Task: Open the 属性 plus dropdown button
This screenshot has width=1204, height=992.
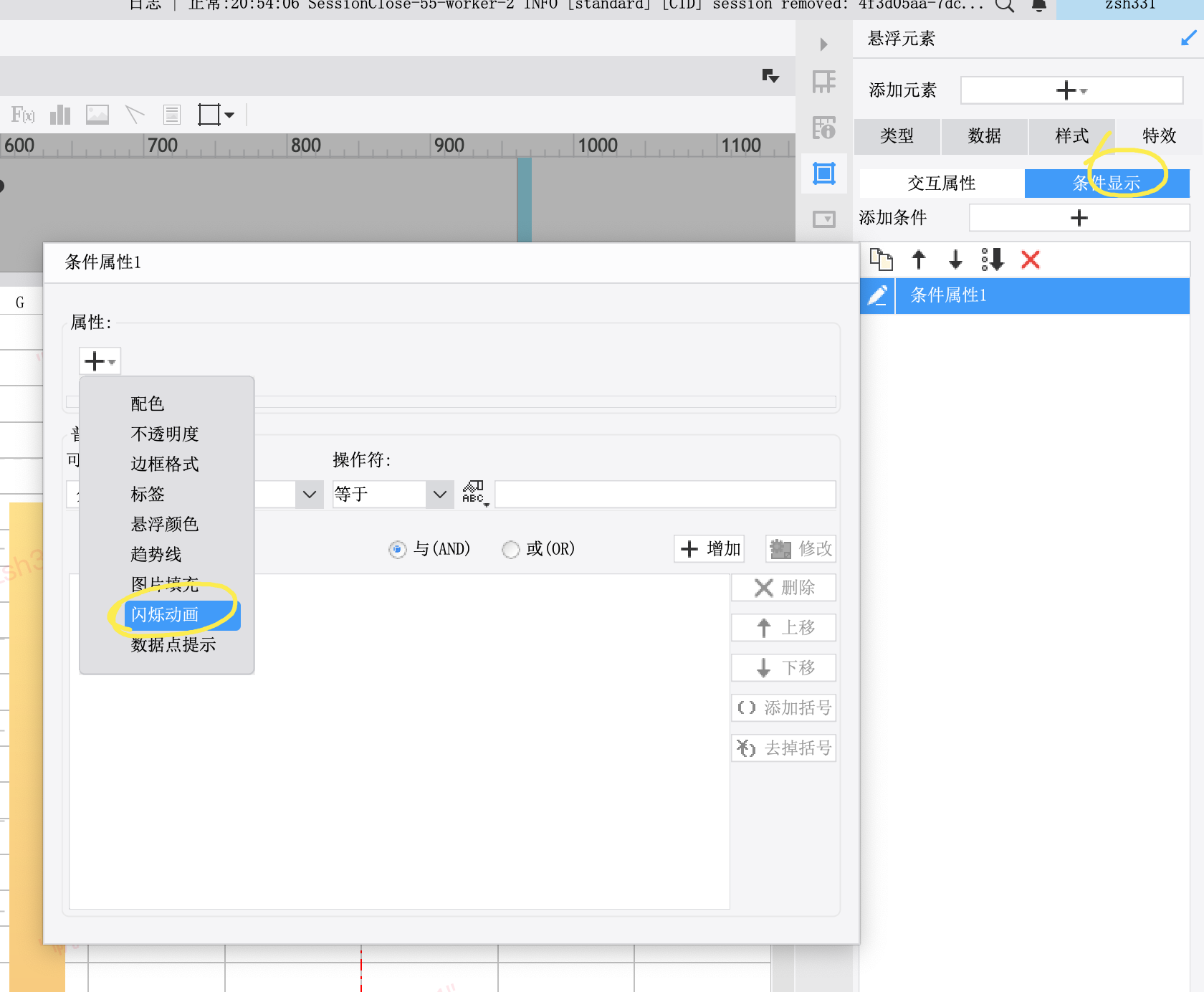Action: pos(100,361)
